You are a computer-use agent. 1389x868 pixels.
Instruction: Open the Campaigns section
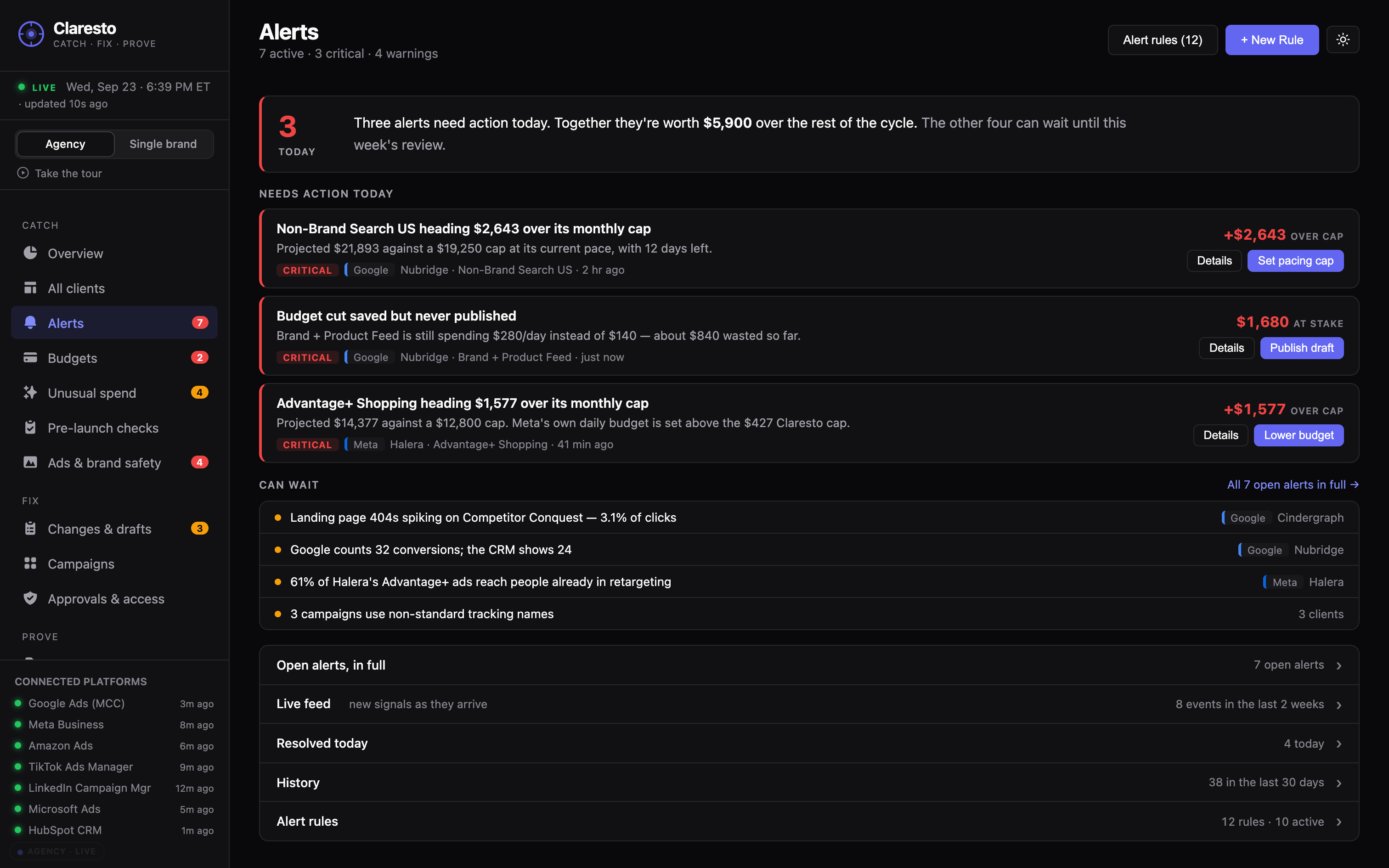[x=114, y=564]
